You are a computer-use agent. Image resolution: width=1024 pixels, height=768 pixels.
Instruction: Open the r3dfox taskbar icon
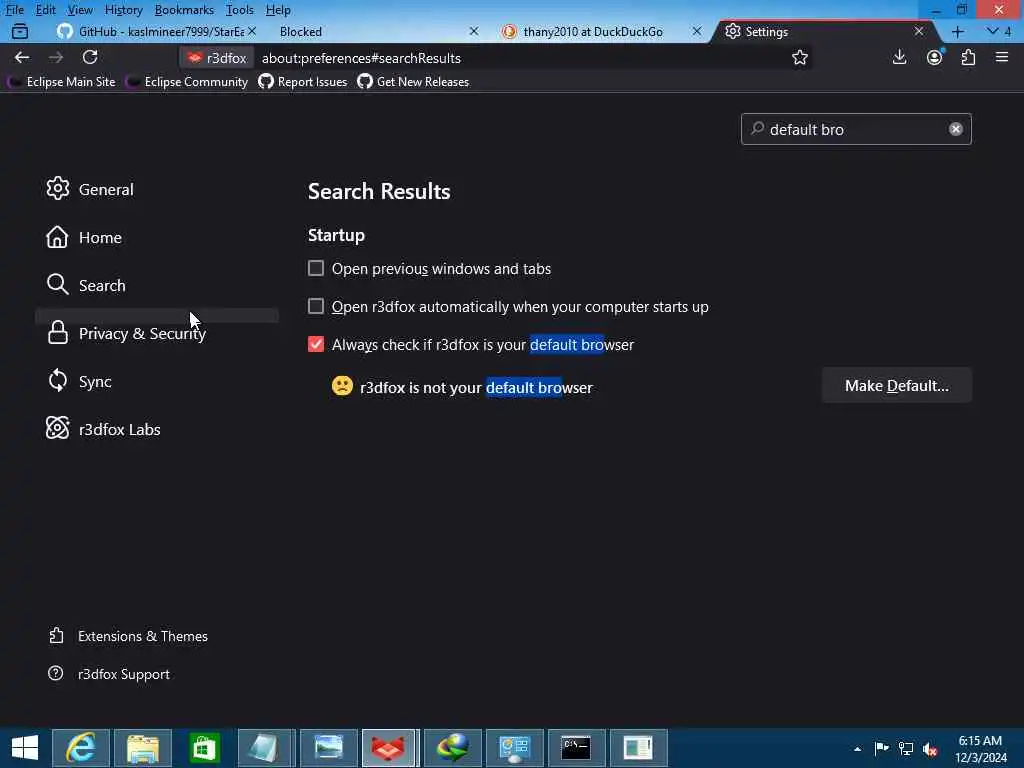390,748
